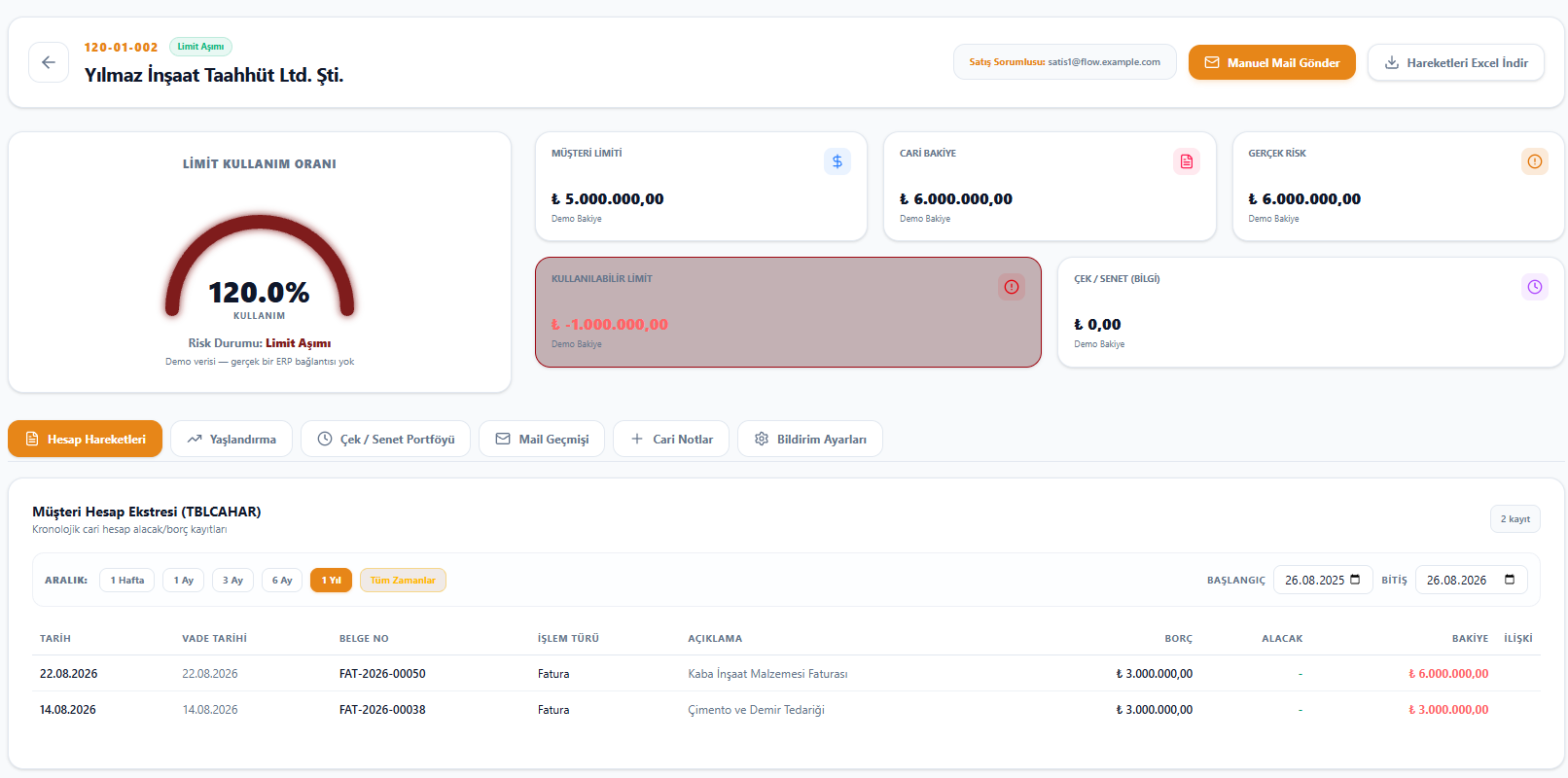Viewport: 1568px width, 778px height.
Task: Click the back arrow icon
Action: 49,62
